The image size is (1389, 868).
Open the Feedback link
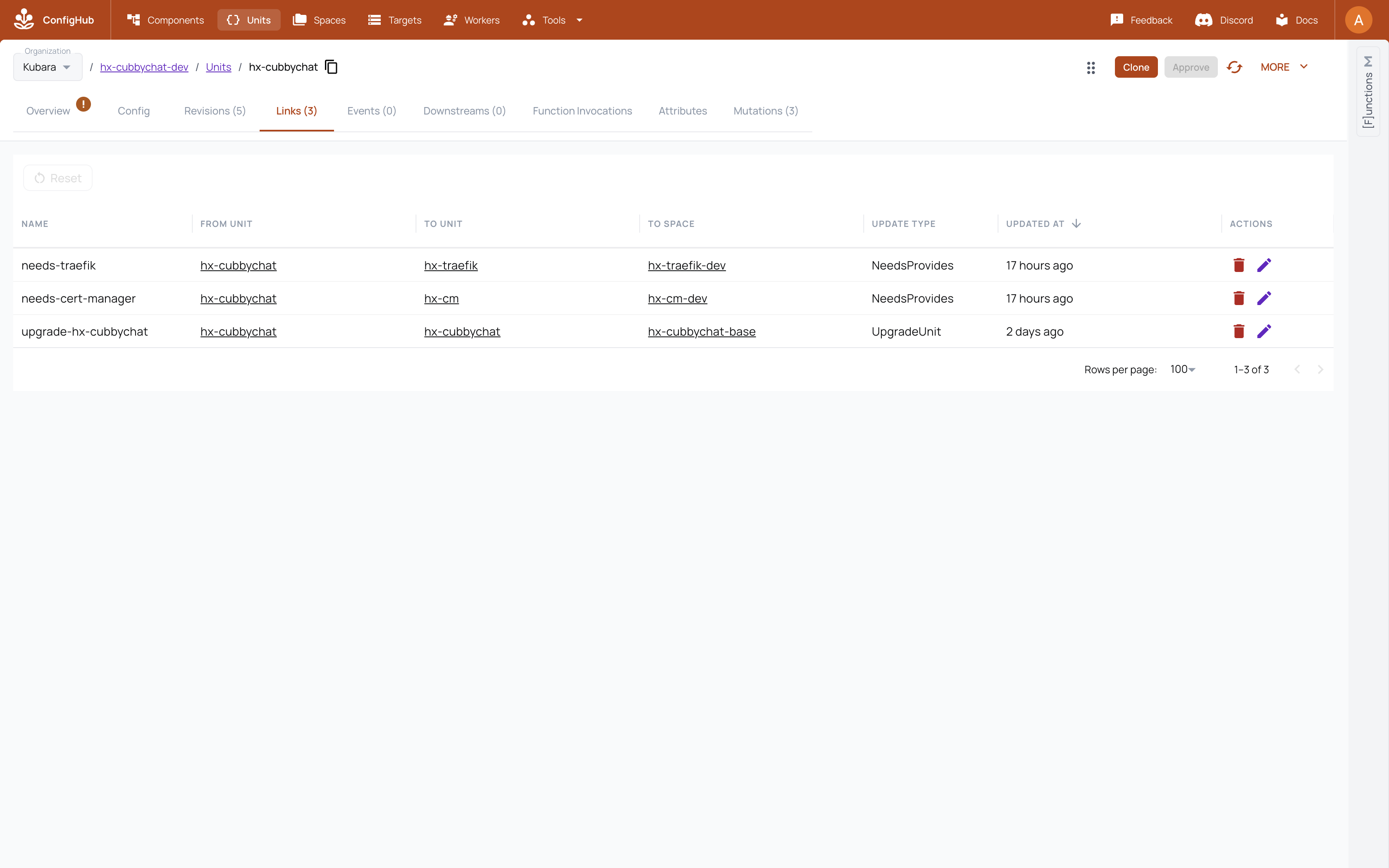[1141, 20]
